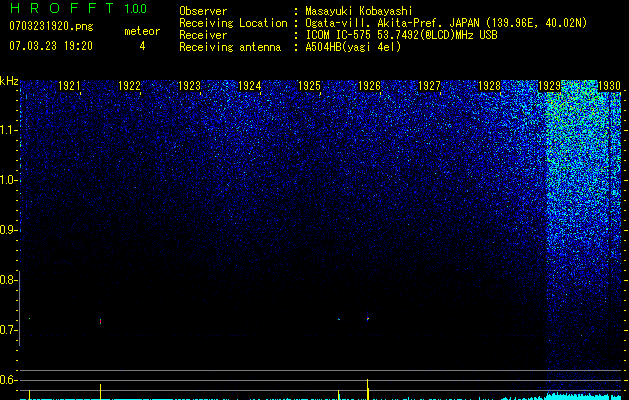This screenshot has height=400, width=629.
Task: Click the version number 1.0.0
Action: (136, 8)
